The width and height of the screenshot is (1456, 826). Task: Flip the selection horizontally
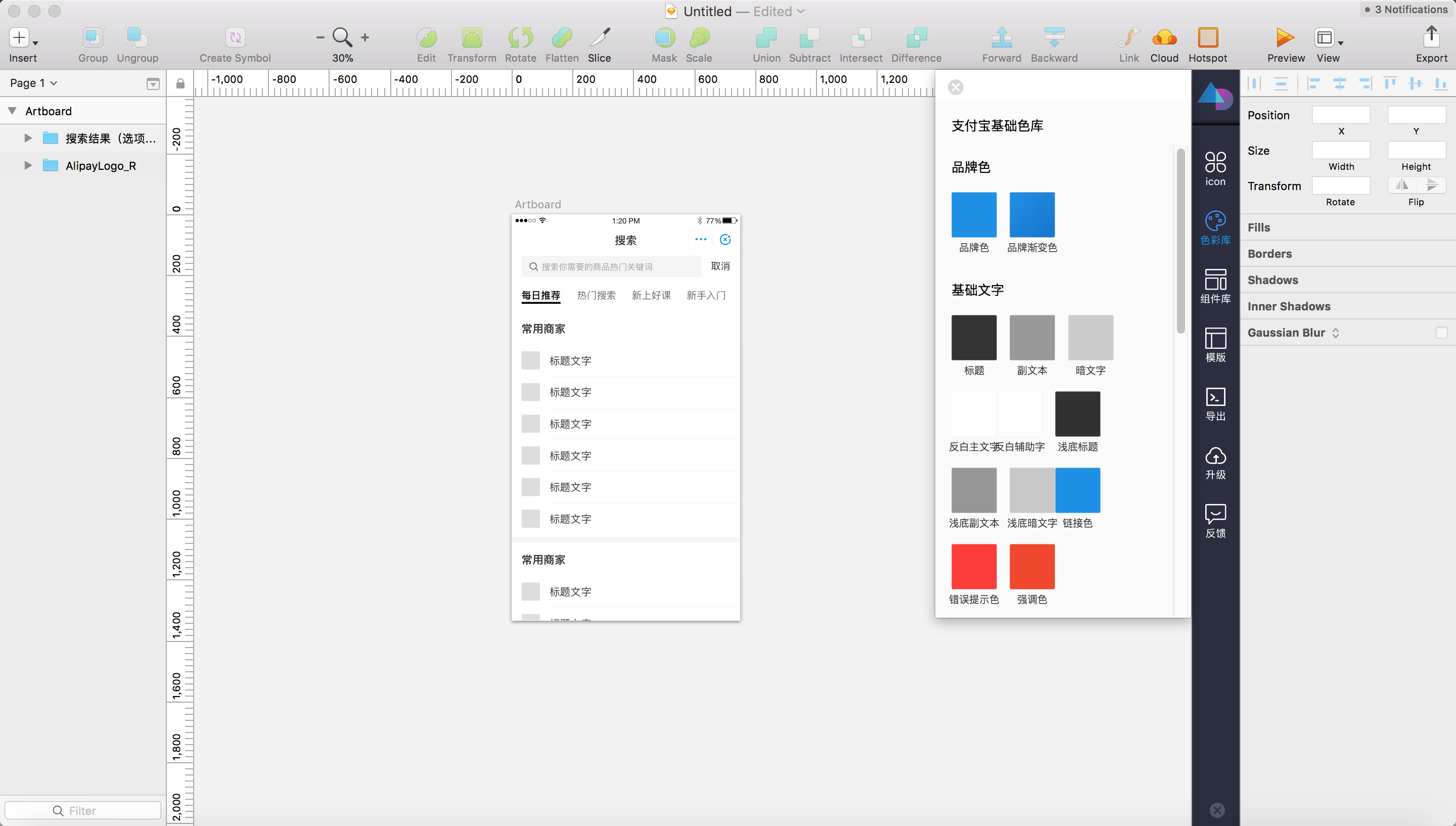point(1401,185)
